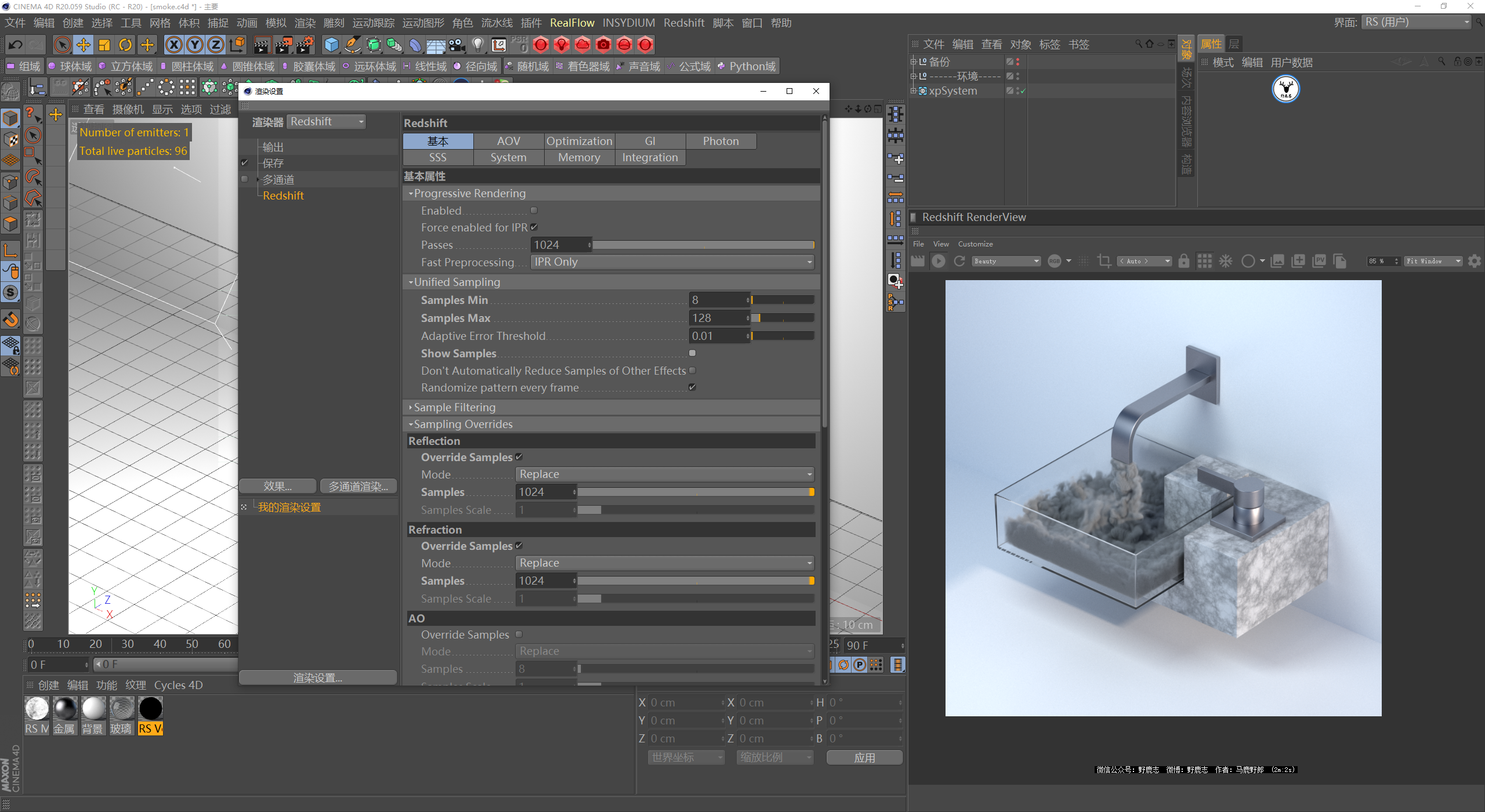Toggle the 保存 checkbox in render settings
1485x812 pixels.
245,163
